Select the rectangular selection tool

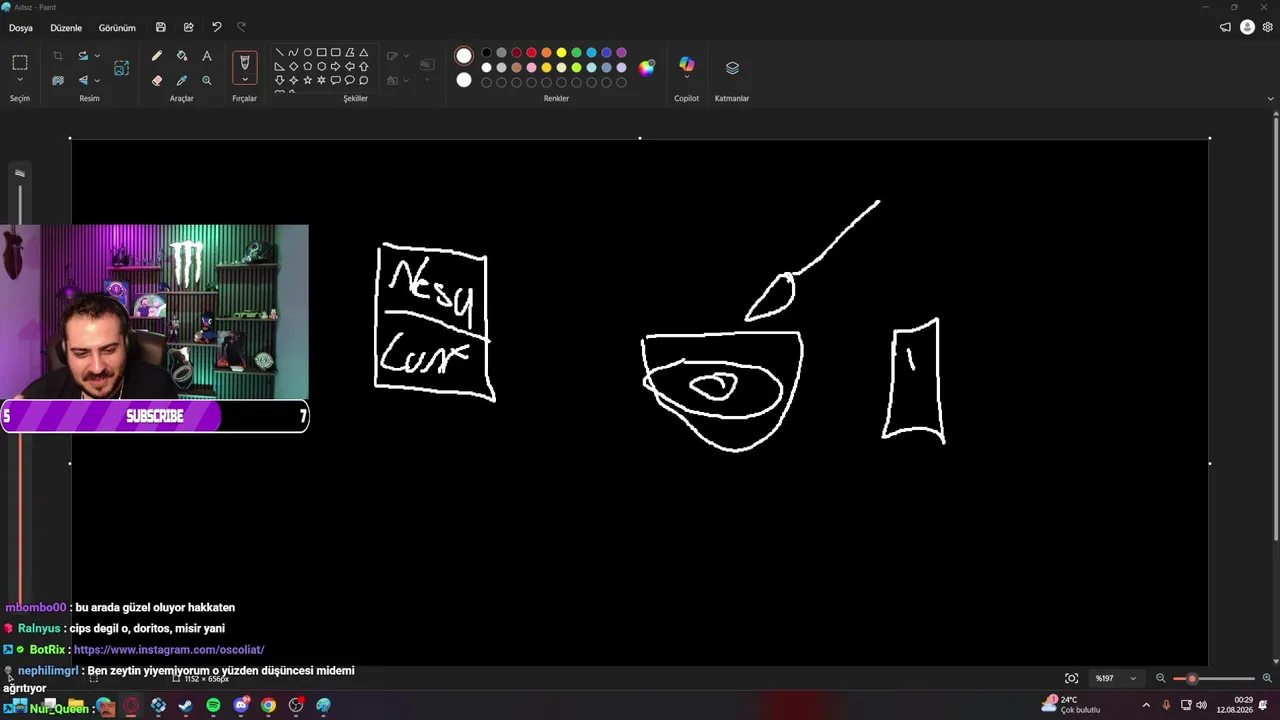point(20,63)
